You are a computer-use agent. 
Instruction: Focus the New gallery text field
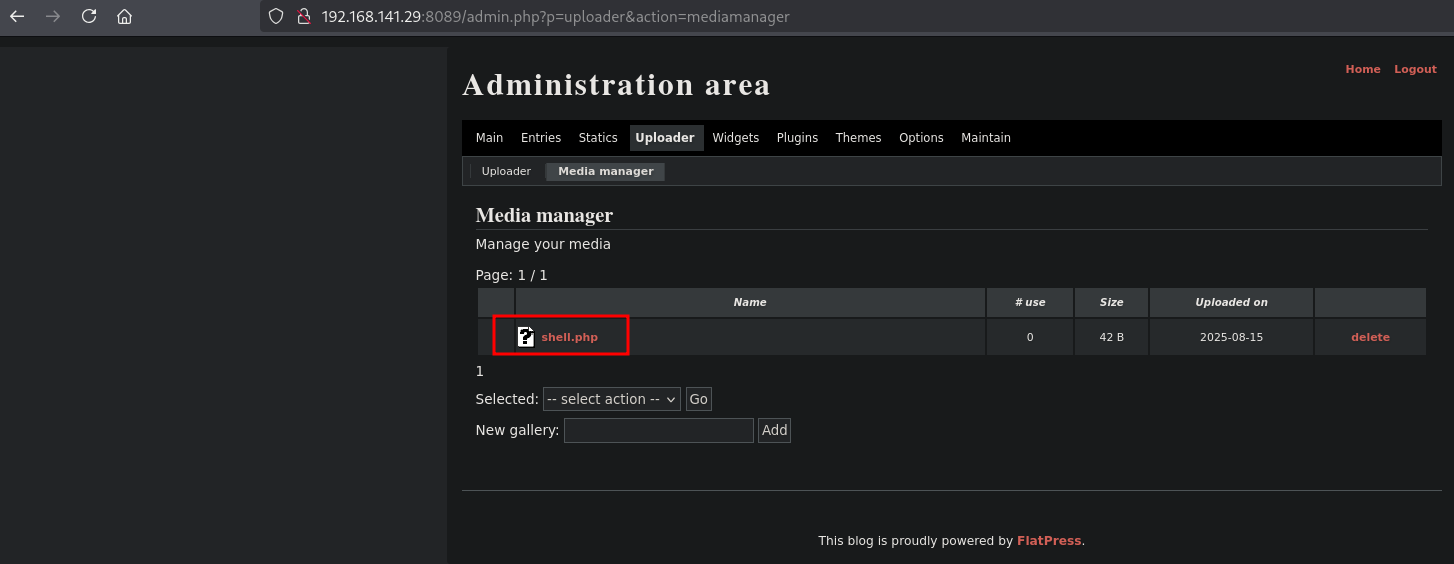(x=658, y=430)
